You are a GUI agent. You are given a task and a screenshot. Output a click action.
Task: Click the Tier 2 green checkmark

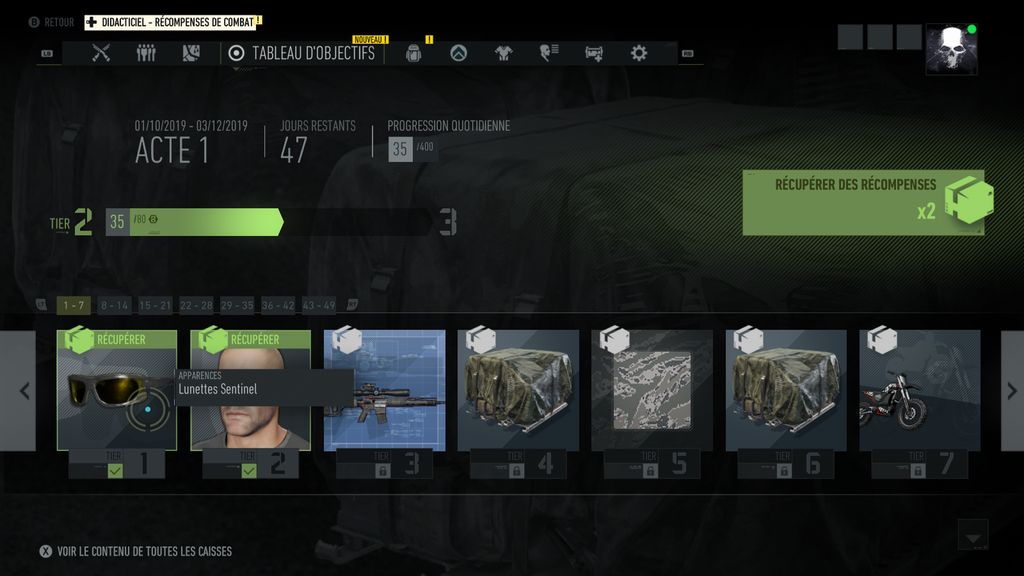(x=249, y=470)
